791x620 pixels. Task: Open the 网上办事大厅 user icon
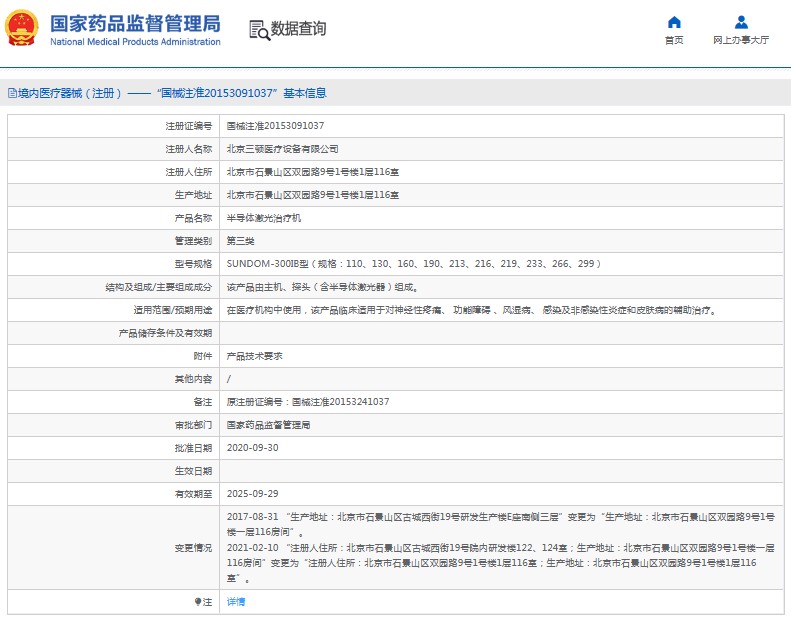click(x=741, y=22)
